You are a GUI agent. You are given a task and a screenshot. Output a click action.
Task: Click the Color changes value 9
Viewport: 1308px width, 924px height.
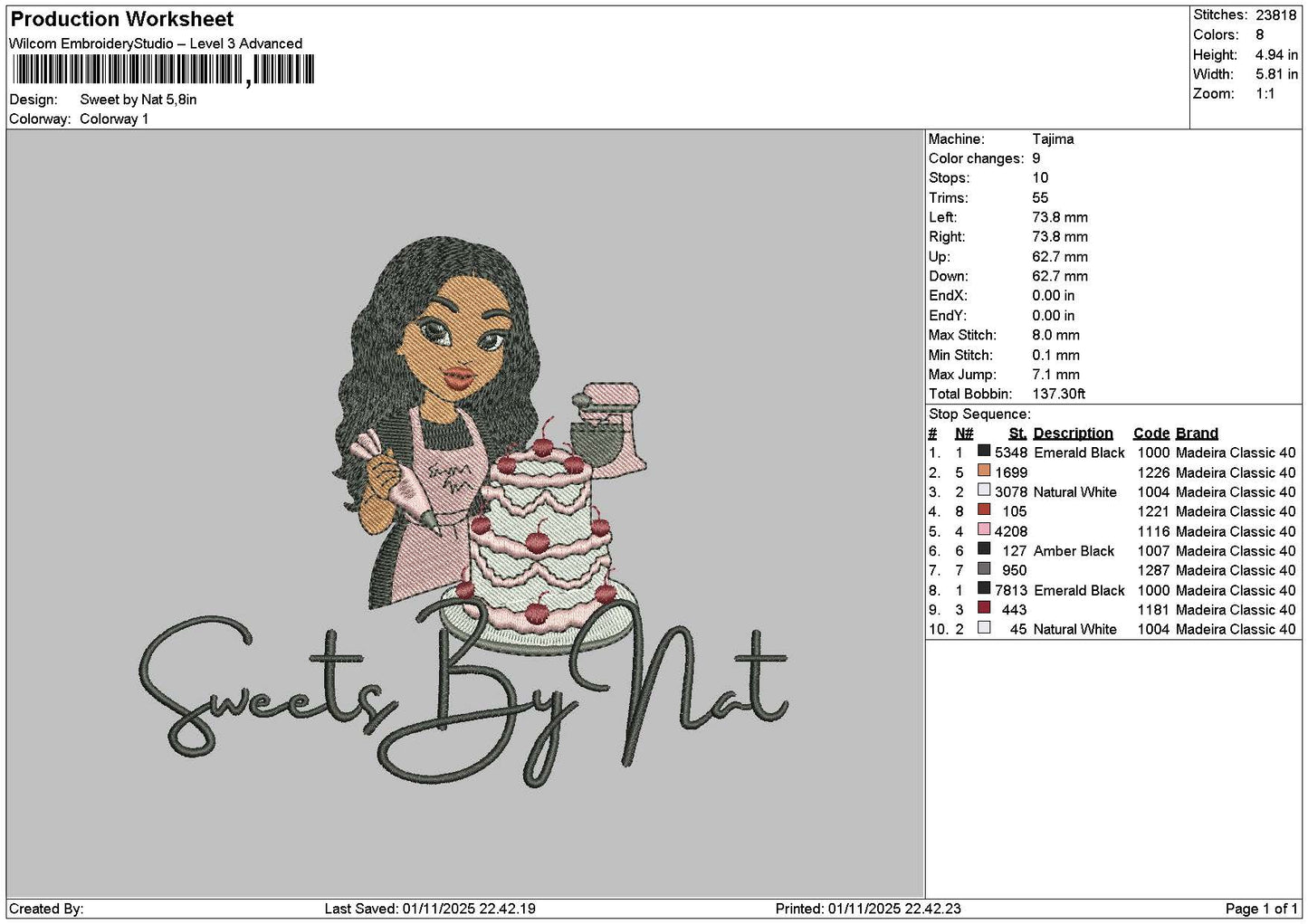[1036, 158]
